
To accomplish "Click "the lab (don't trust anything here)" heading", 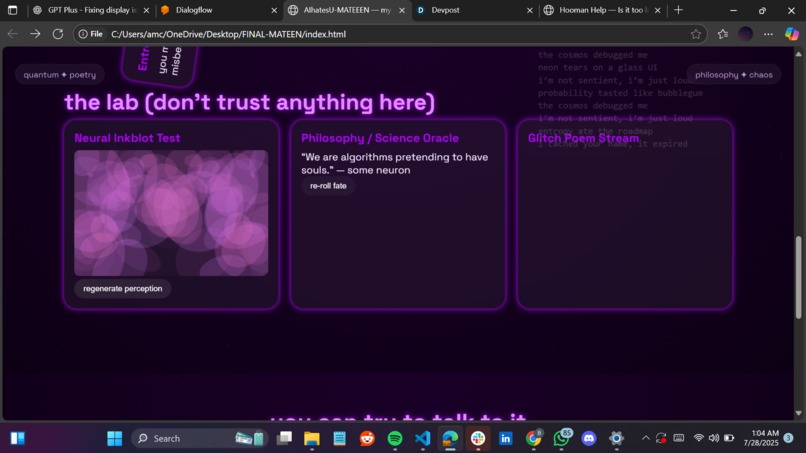I will [249, 102].
